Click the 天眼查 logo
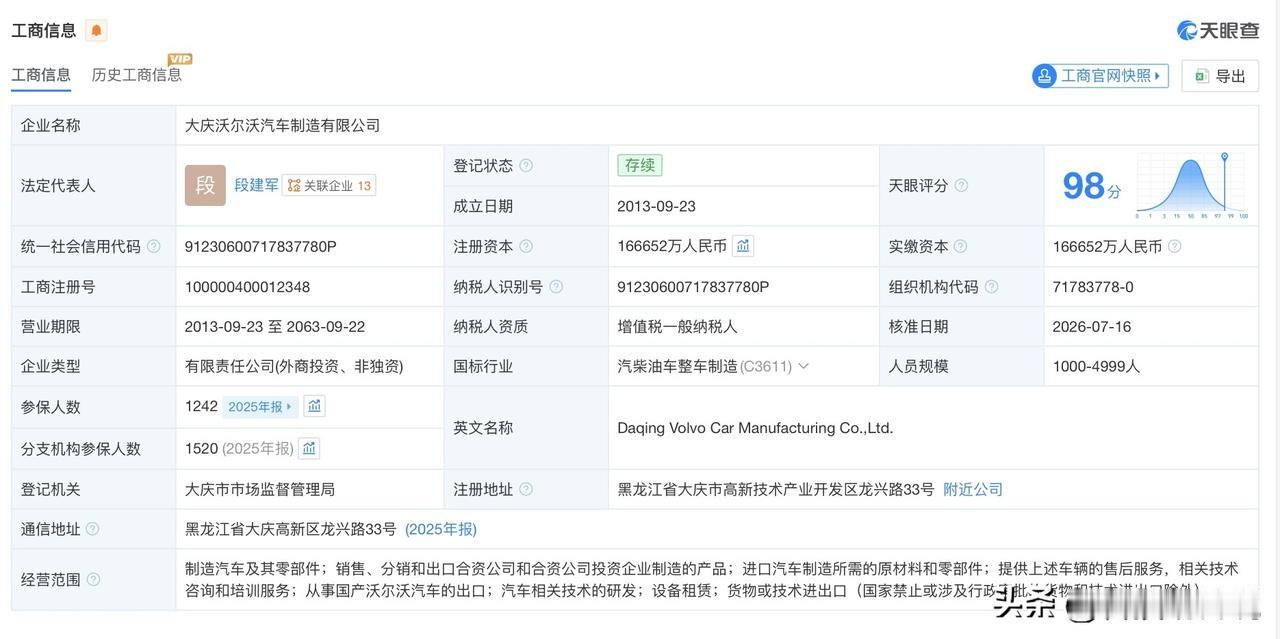The height and width of the screenshot is (639, 1280). tap(1217, 30)
